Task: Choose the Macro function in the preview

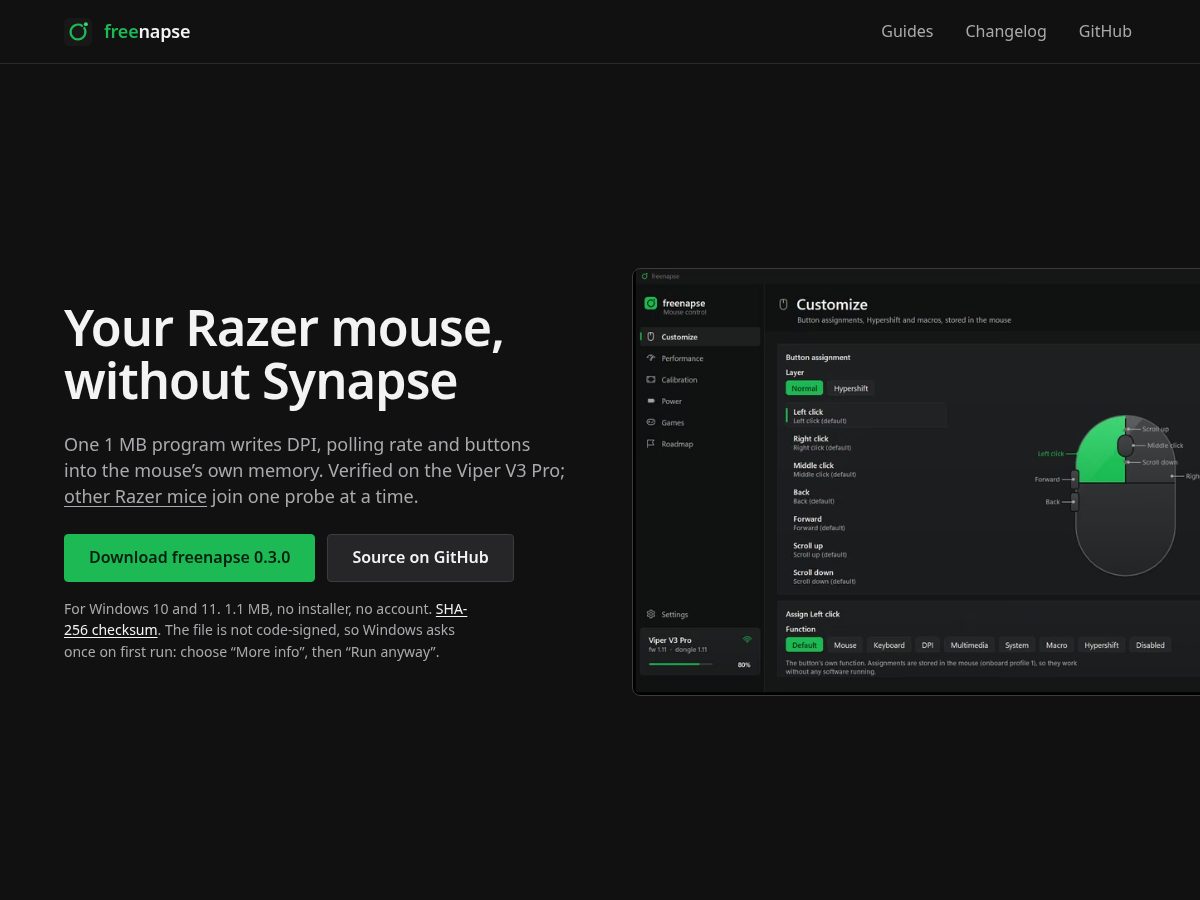Action: click(1056, 645)
